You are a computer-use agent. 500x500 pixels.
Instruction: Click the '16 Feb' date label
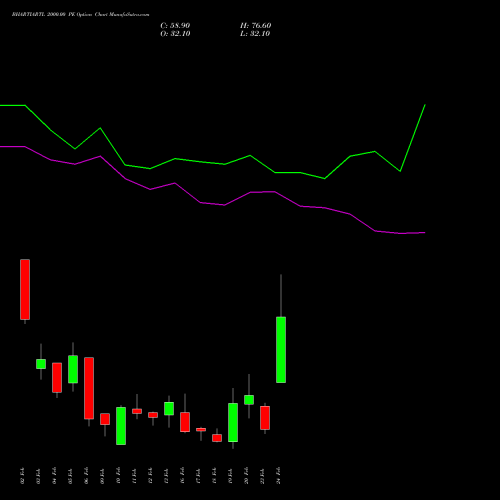pyautogui.click(x=182, y=476)
